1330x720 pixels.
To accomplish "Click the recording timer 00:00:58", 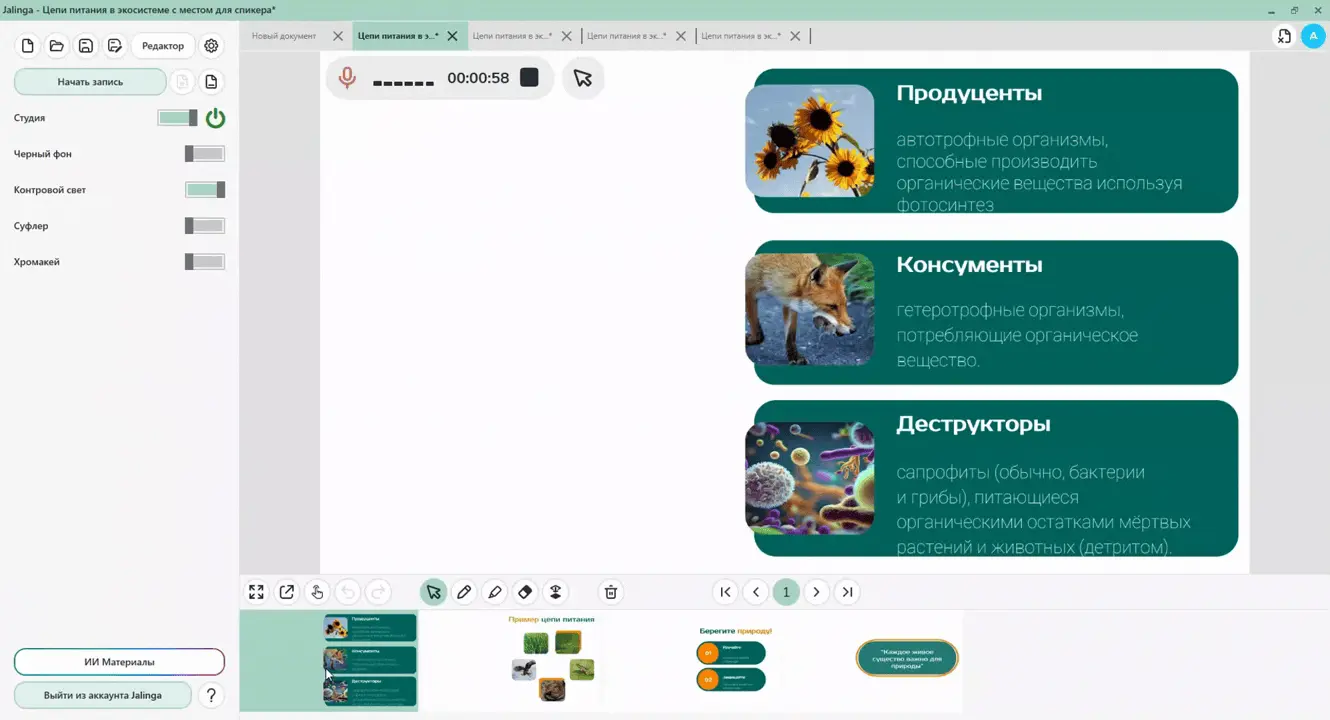I will (478, 78).
